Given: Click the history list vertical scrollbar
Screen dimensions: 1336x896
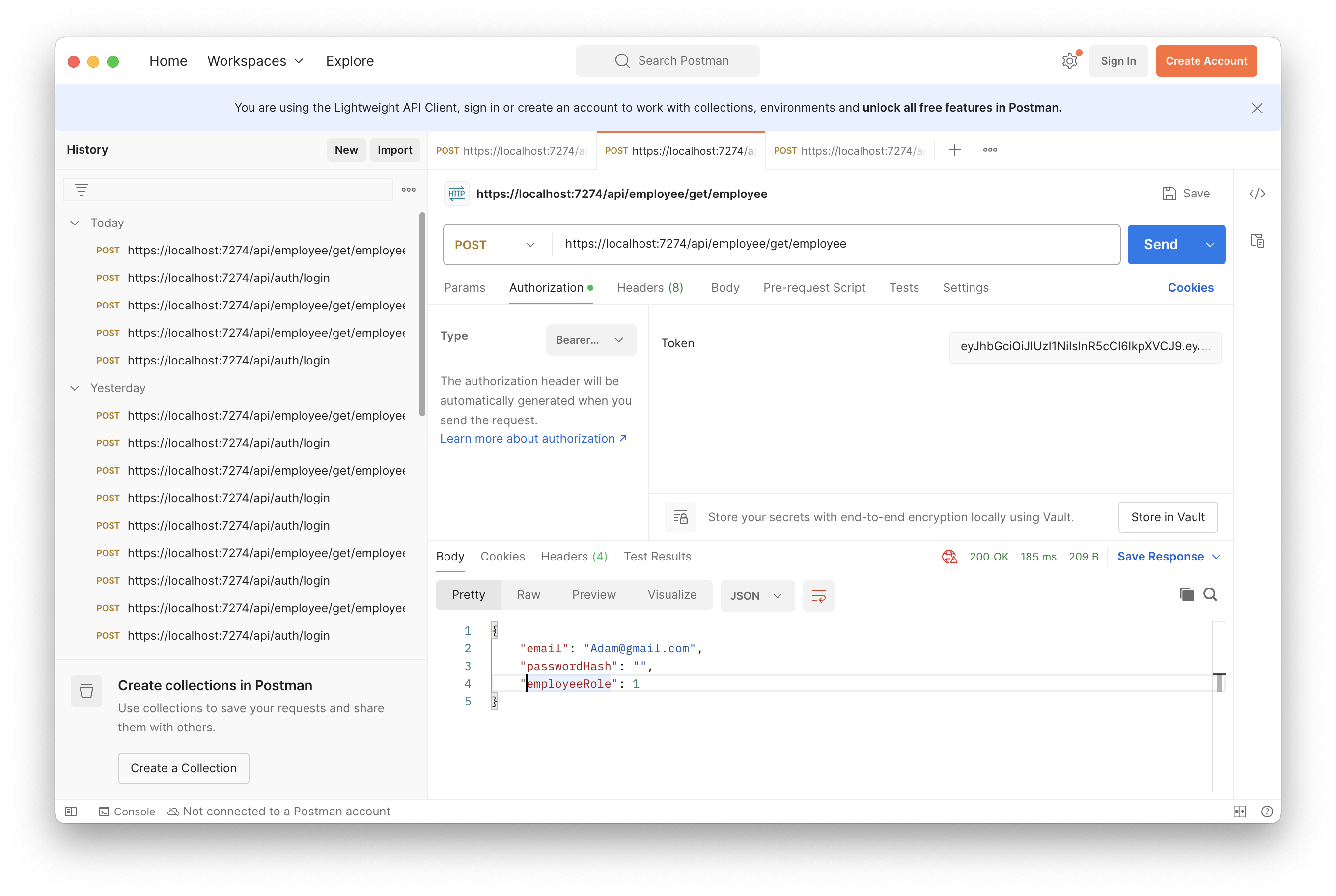Looking at the screenshot, I should point(422,314).
